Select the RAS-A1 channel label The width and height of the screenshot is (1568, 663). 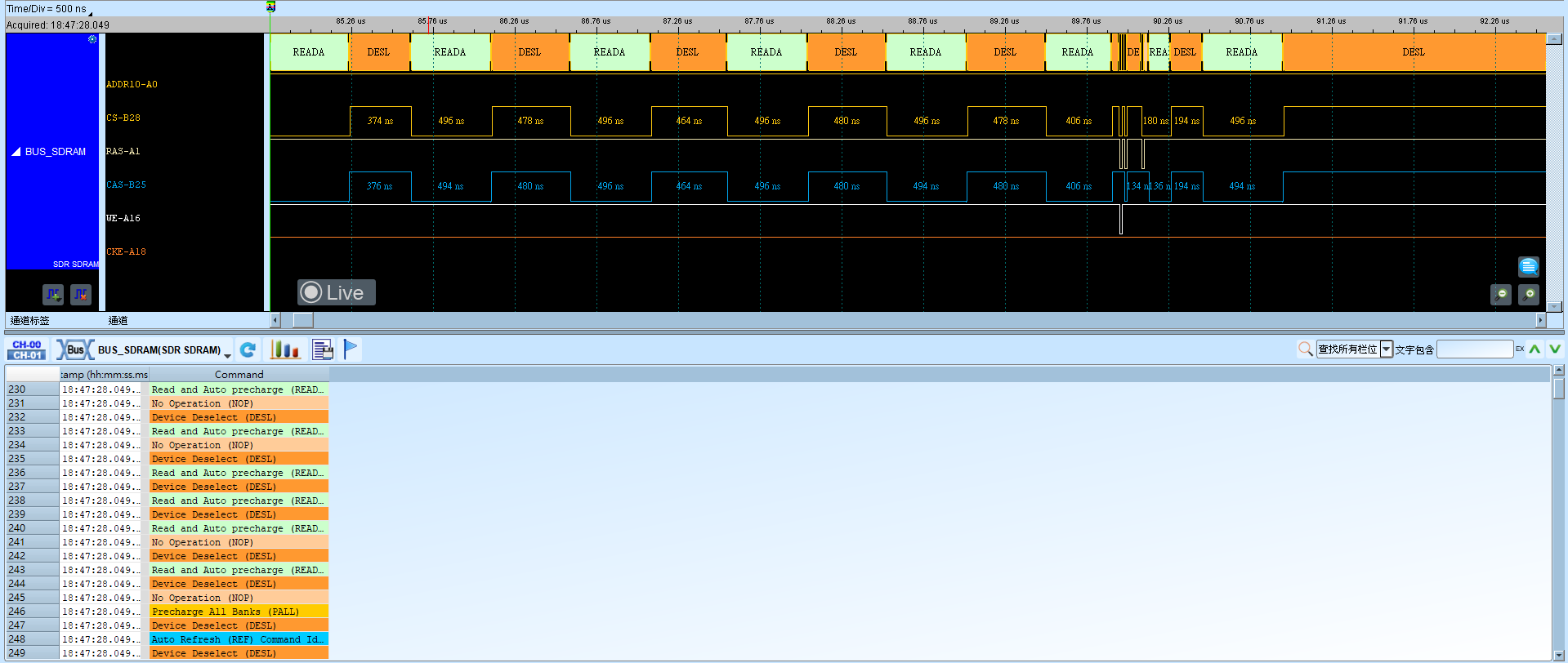coord(123,152)
